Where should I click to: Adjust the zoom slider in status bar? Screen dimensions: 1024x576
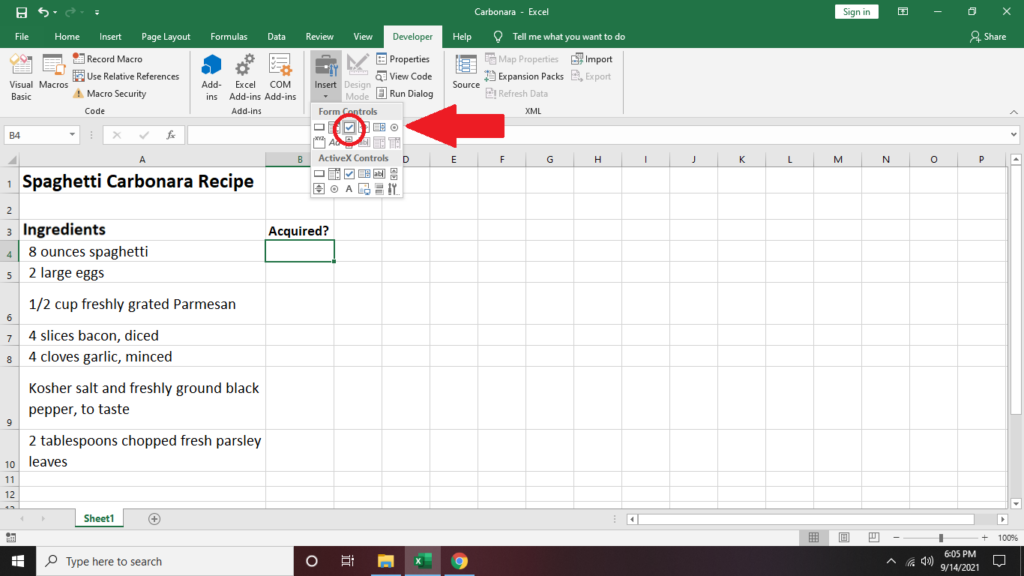[x=940, y=538]
